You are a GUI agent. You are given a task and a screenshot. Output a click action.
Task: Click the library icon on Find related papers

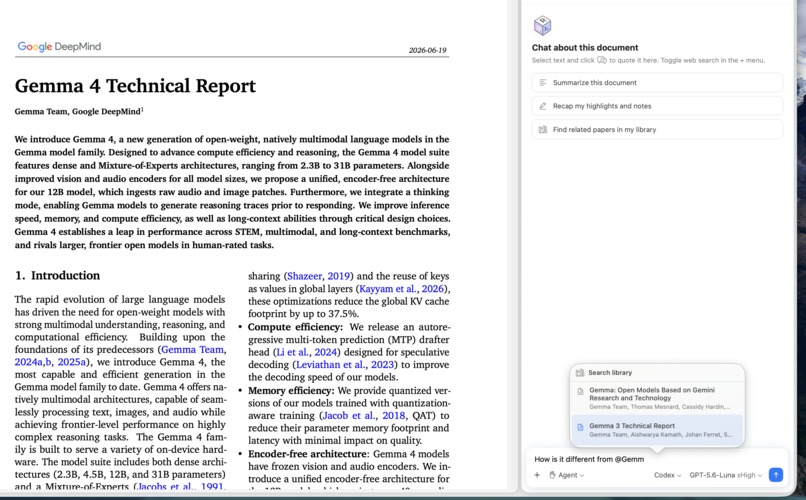point(543,129)
